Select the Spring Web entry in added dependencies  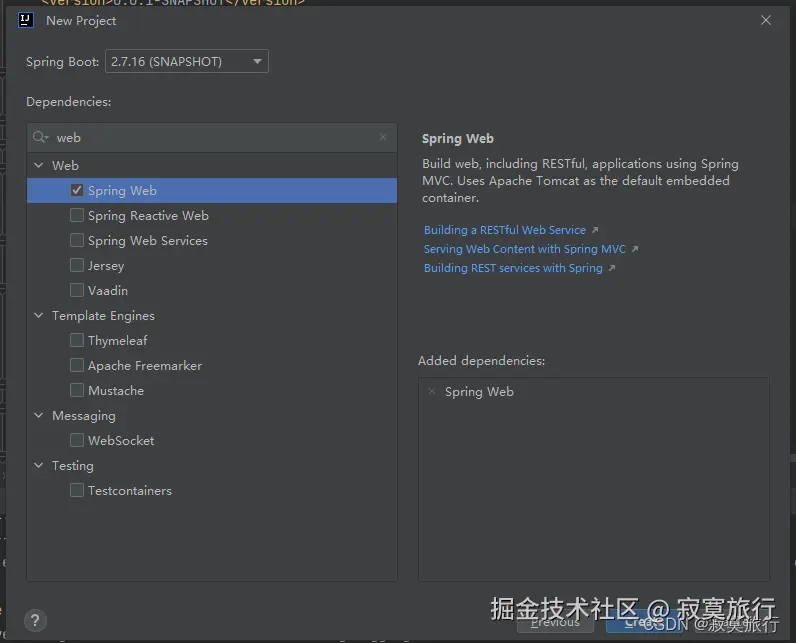point(479,392)
